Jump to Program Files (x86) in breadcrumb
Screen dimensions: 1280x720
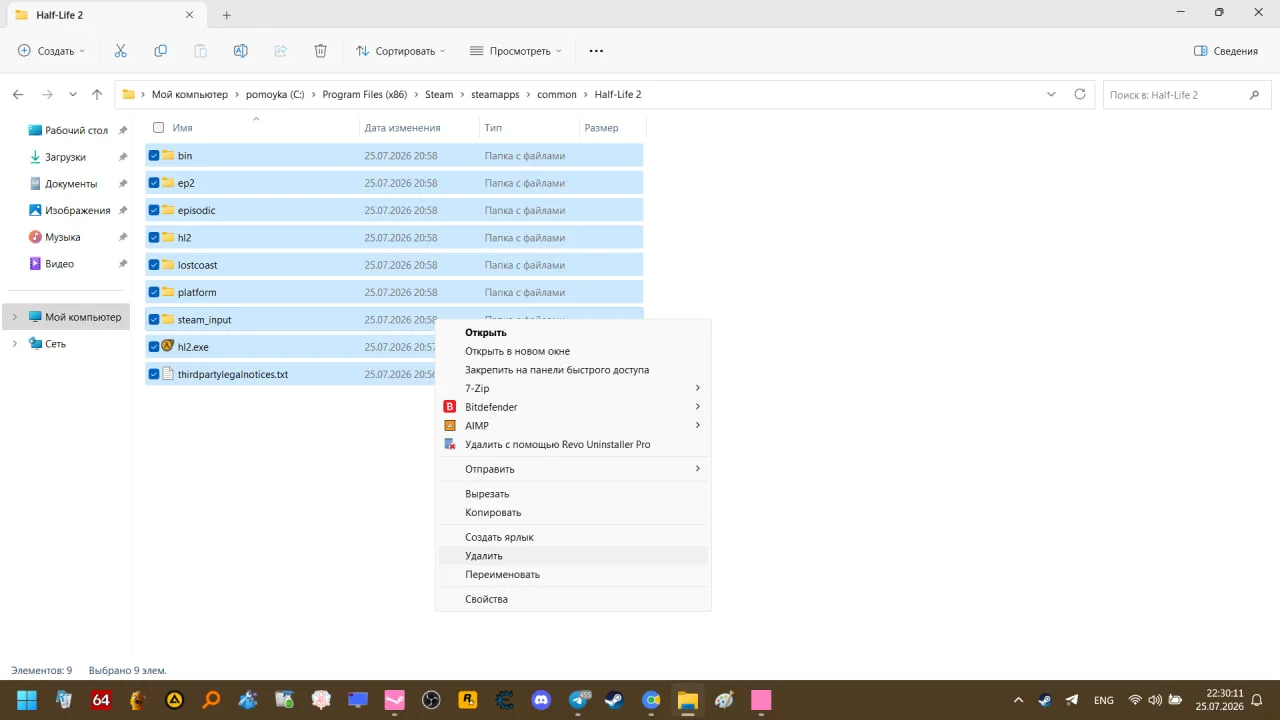364,94
